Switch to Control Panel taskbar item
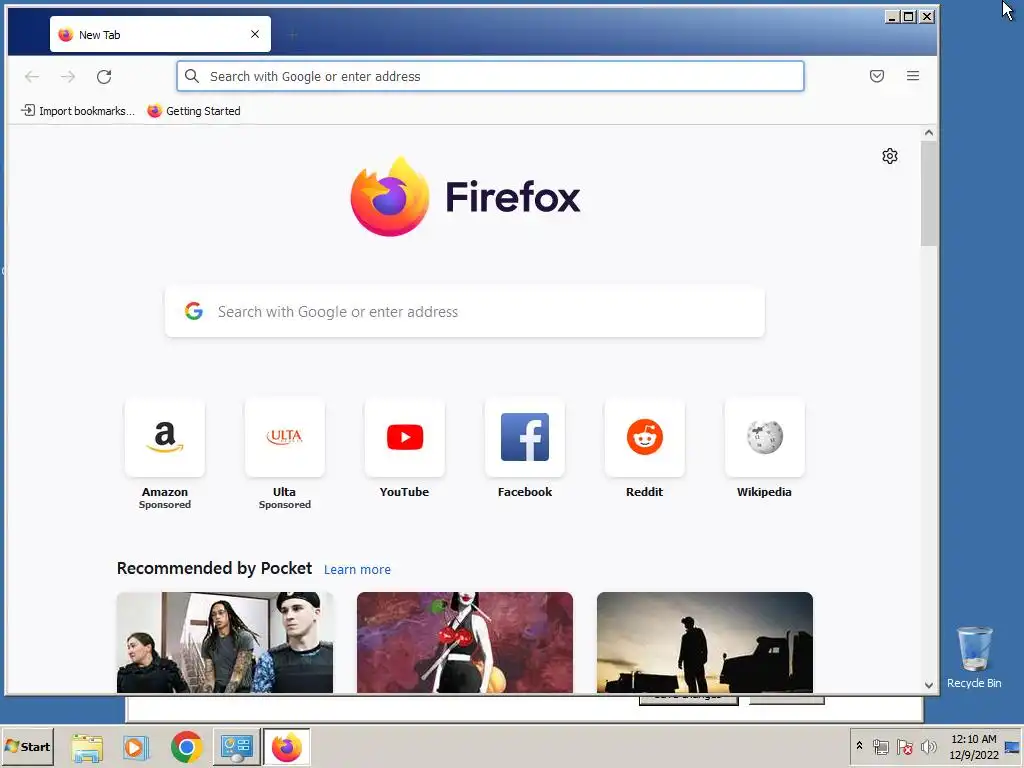Viewport: 1024px width, 768px height. click(236, 747)
